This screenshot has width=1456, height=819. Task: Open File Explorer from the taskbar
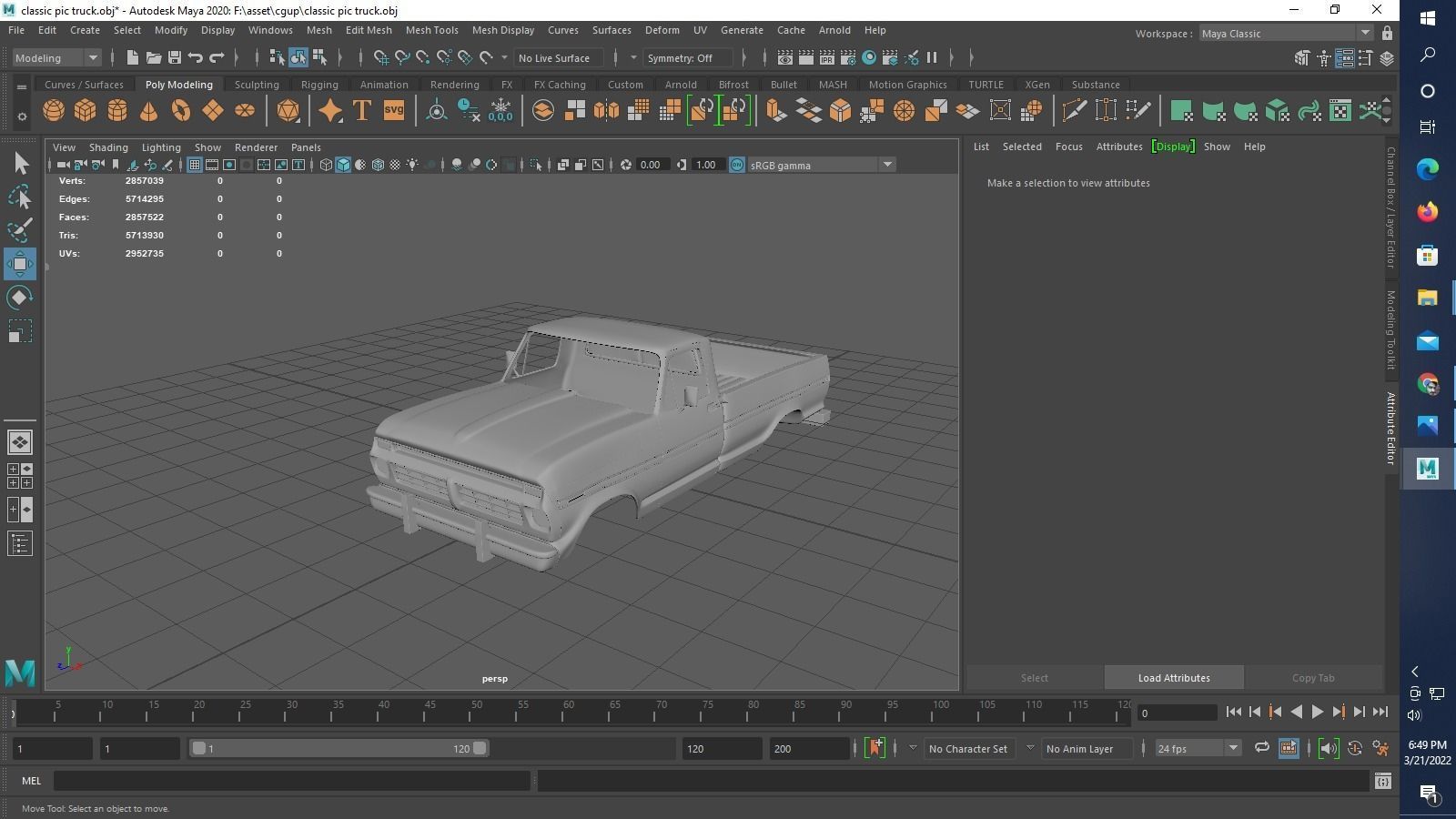[x=1427, y=298]
